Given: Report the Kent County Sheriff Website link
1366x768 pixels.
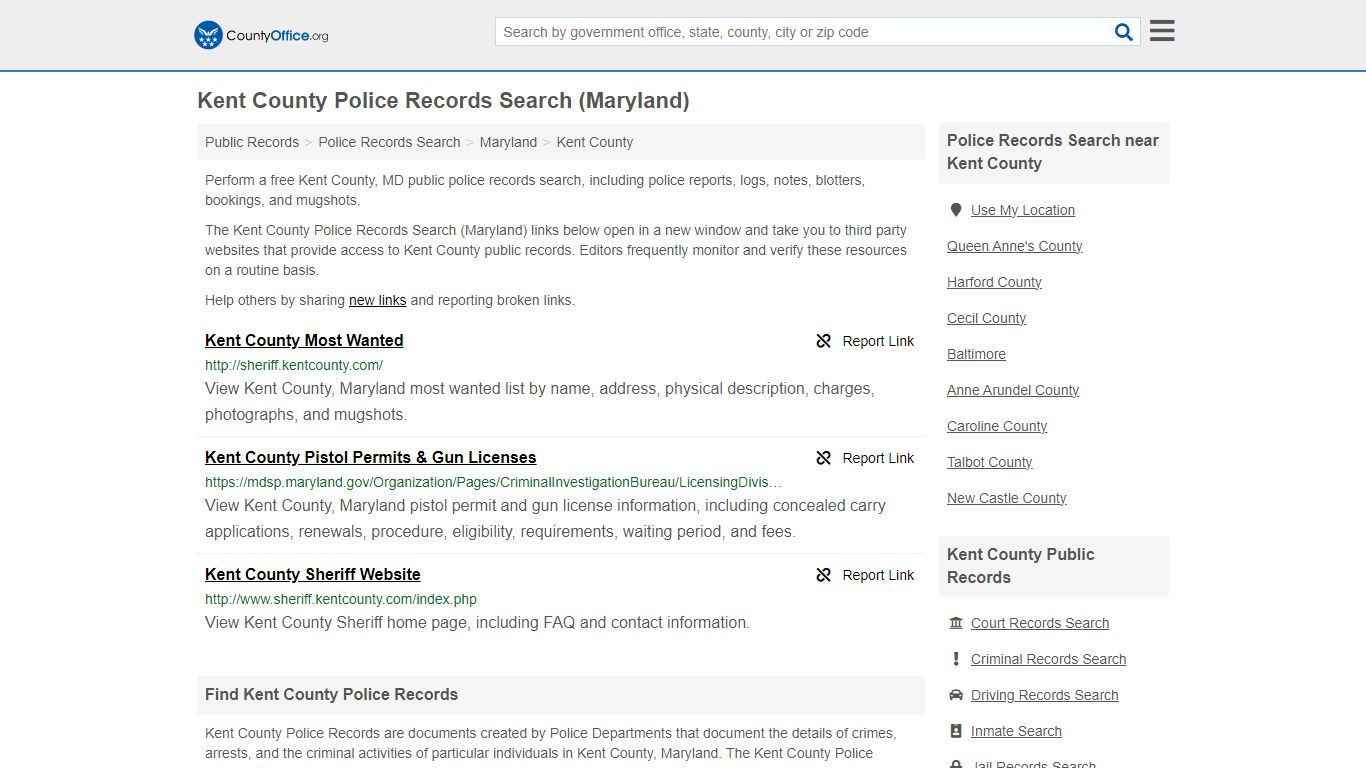Looking at the screenshot, I should coord(865,575).
